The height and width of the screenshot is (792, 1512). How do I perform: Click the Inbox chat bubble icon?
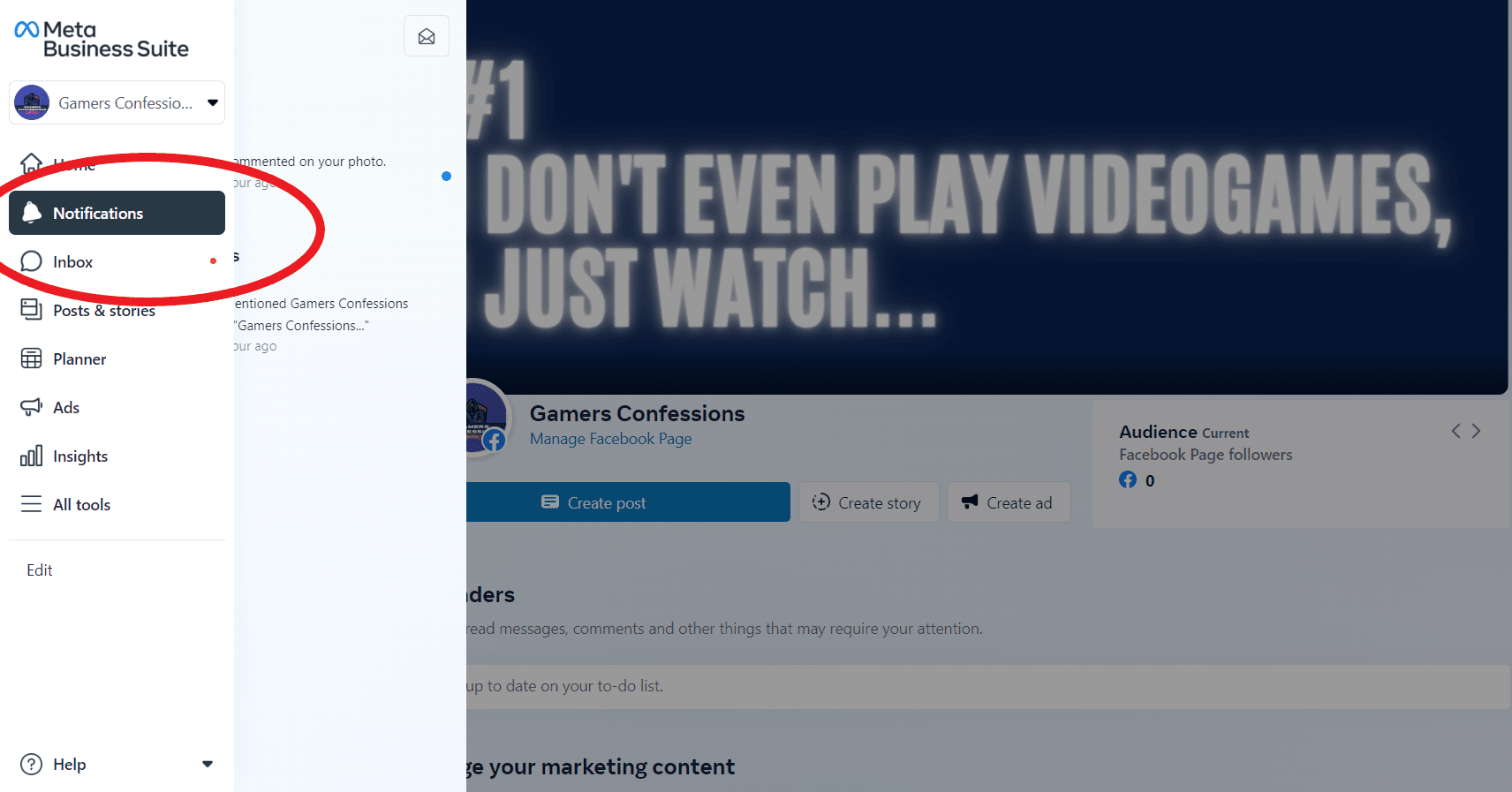point(32,261)
